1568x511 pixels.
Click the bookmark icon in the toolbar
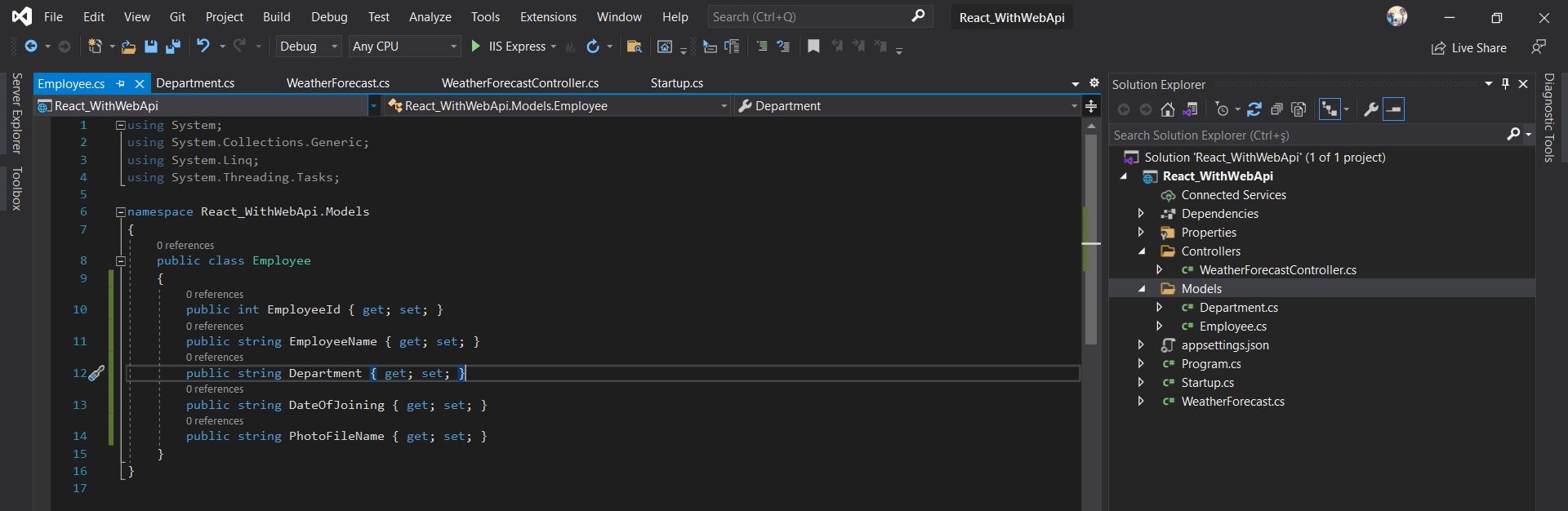click(813, 47)
